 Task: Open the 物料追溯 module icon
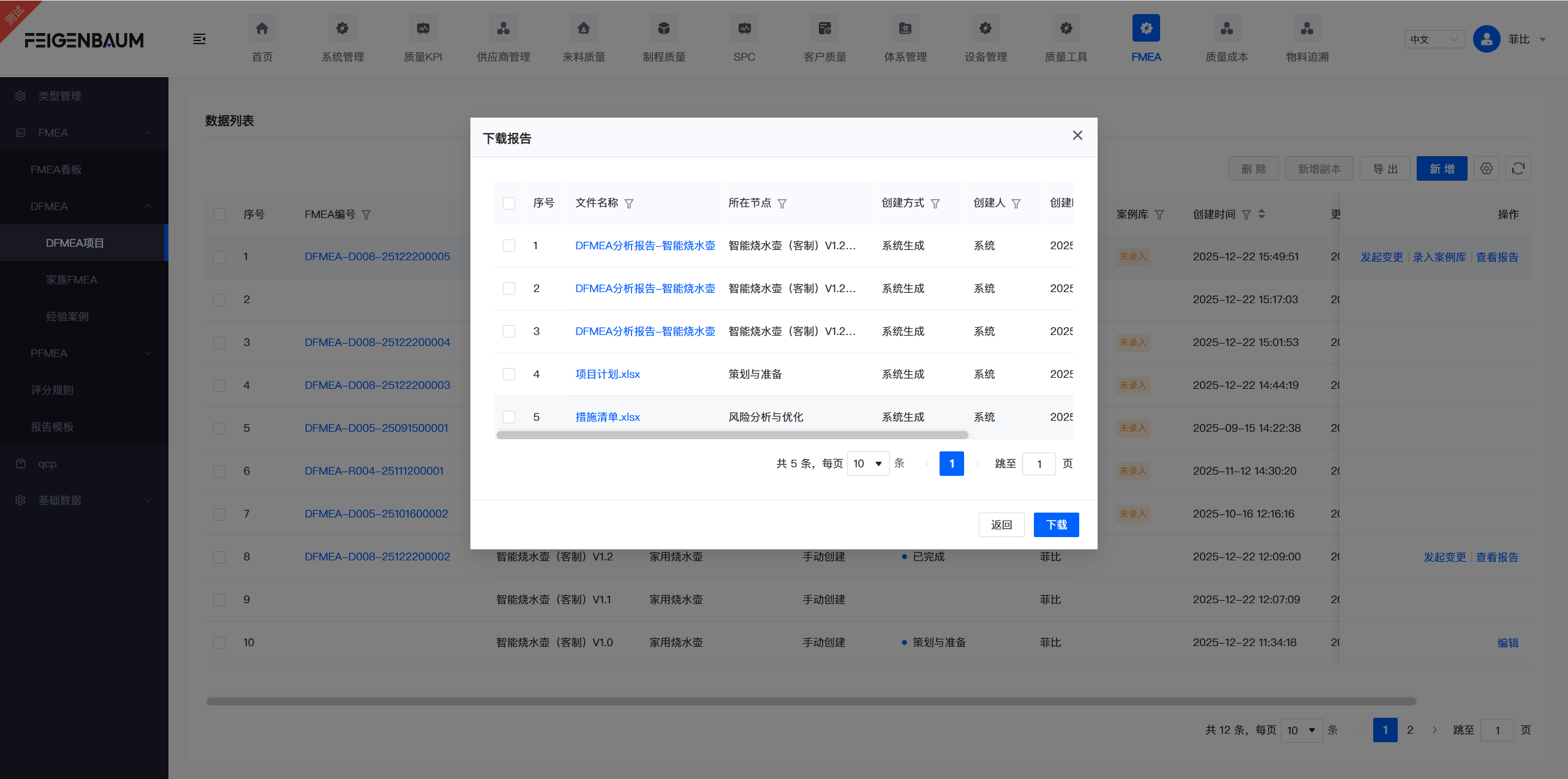pyautogui.click(x=1306, y=28)
